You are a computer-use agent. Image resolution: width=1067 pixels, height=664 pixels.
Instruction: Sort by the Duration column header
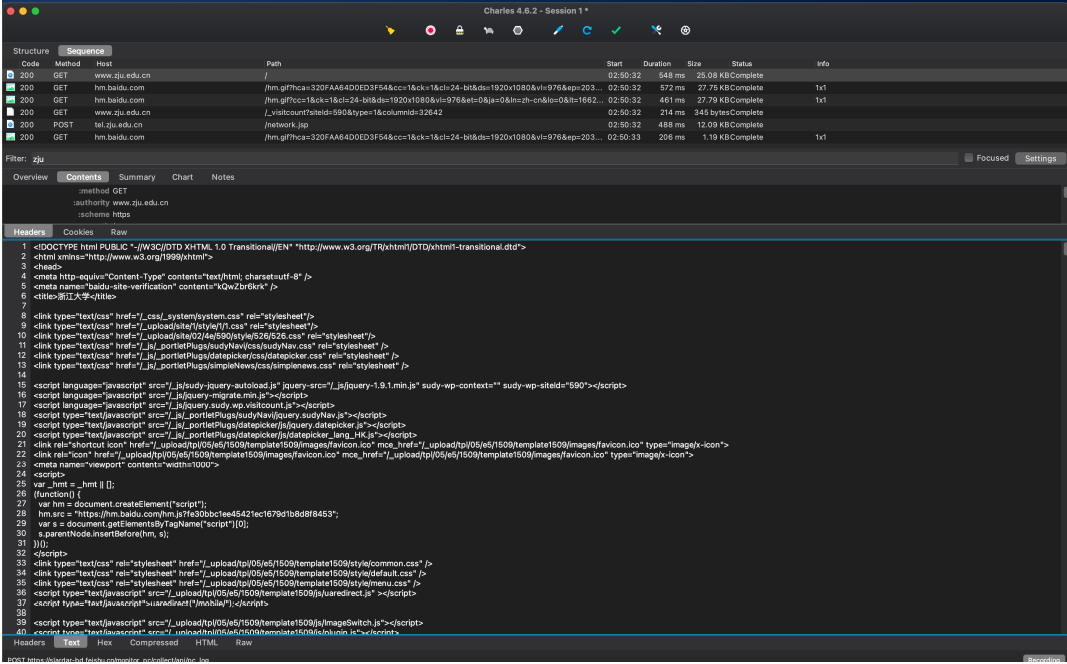coord(657,63)
